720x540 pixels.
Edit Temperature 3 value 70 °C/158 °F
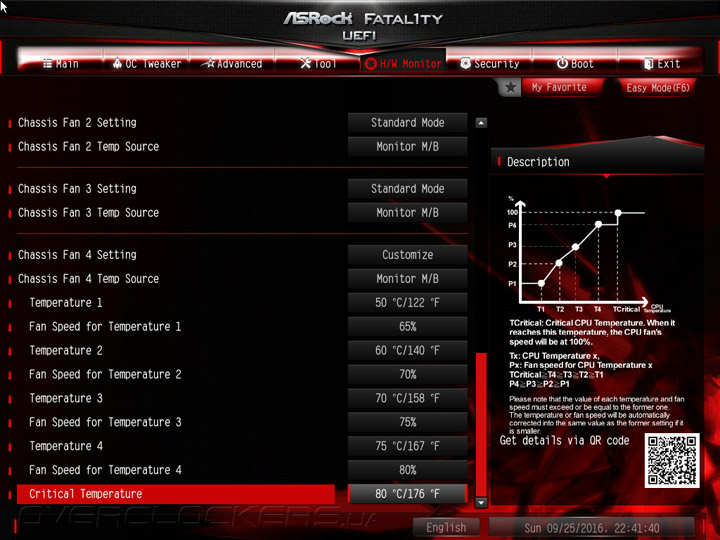coord(407,398)
